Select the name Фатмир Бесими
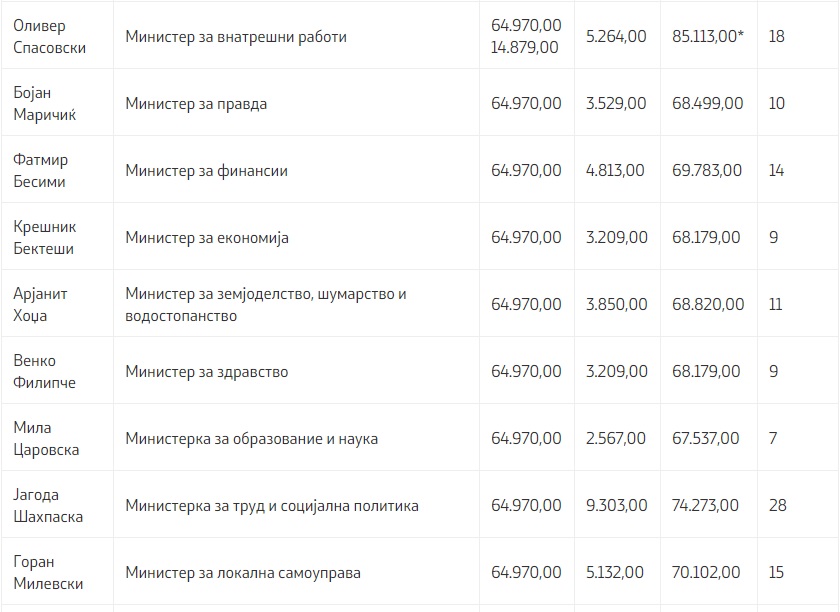This screenshot has height=612, width=840. [x=41, y=170]
